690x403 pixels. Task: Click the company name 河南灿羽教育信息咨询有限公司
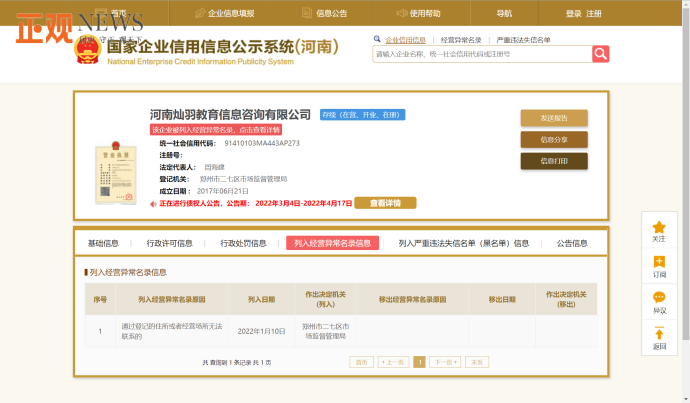point(230,115)
